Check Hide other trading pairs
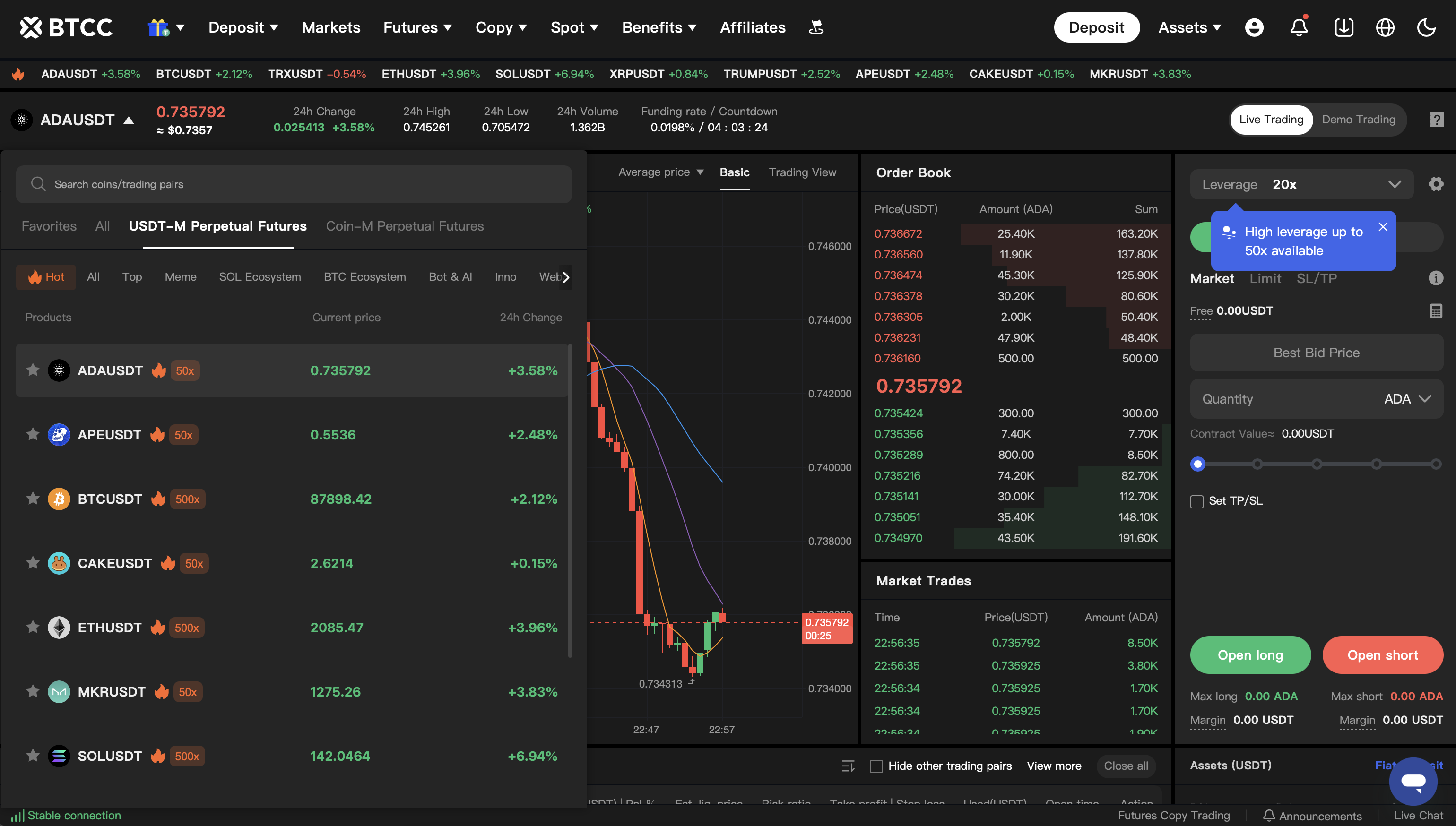The image size is (1456, 826). (876, 766)
